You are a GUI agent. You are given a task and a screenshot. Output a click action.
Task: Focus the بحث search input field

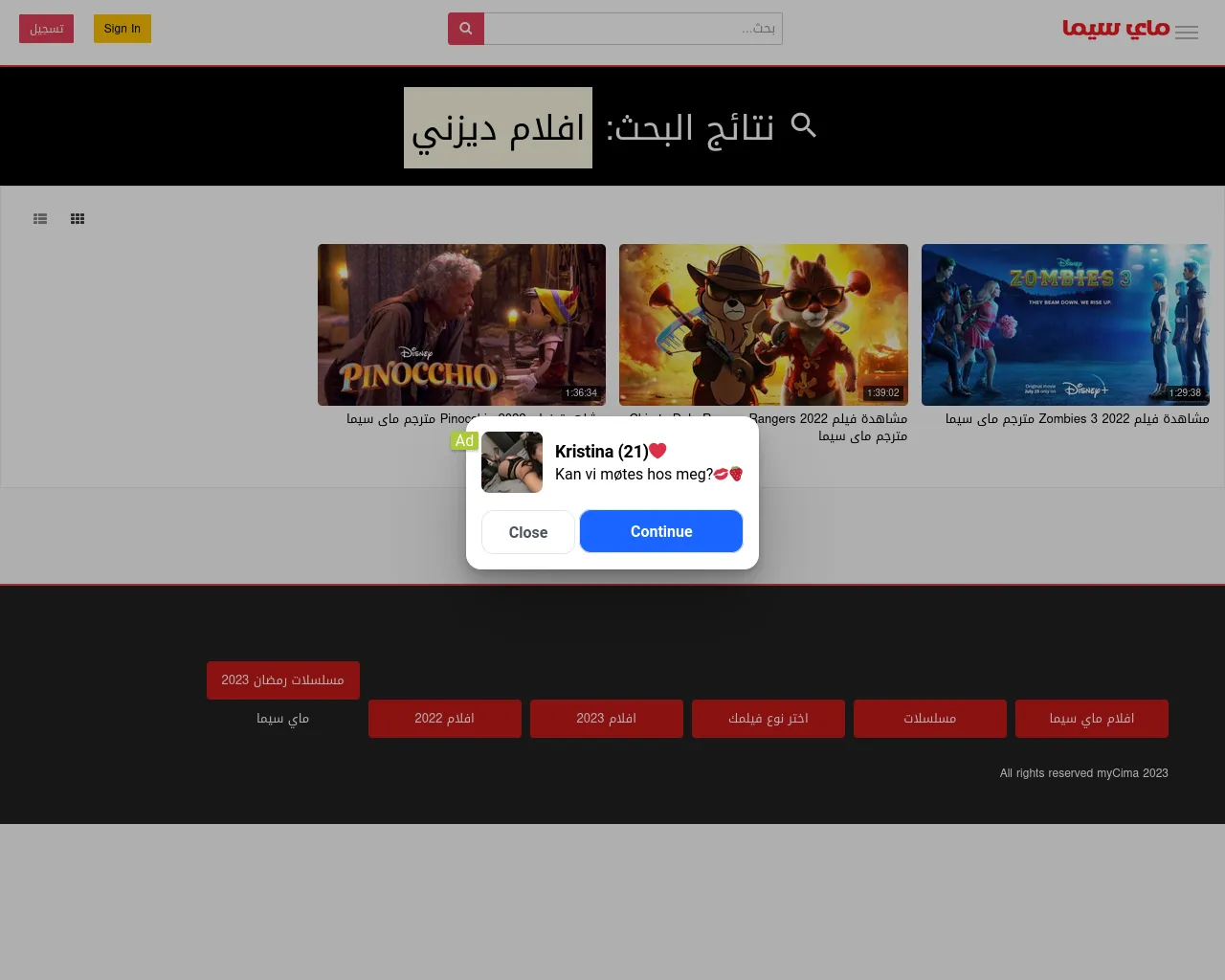(633, 29)
